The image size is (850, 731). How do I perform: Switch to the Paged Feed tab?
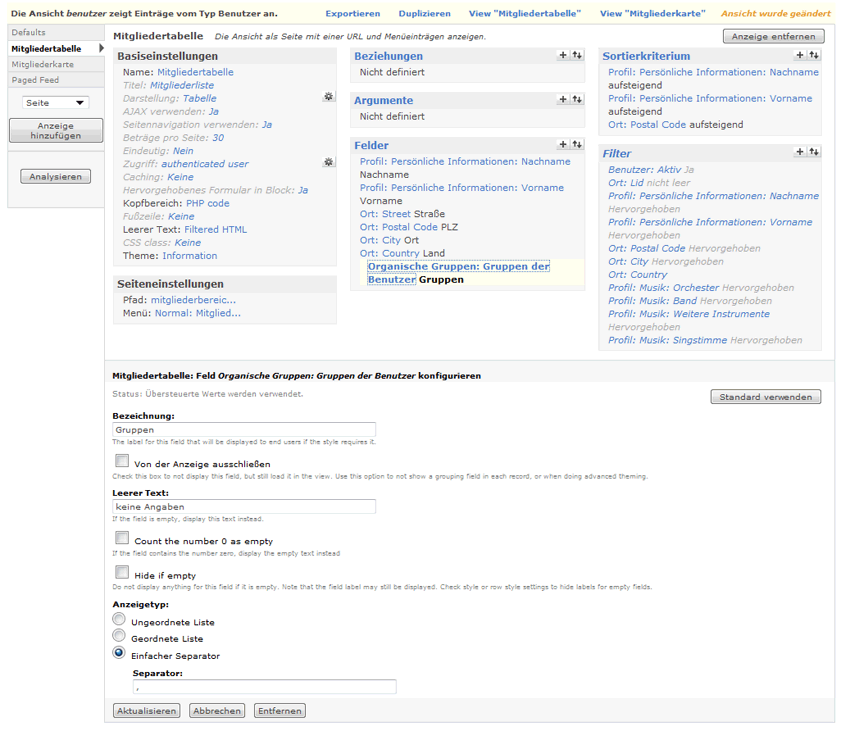[35, 80]
